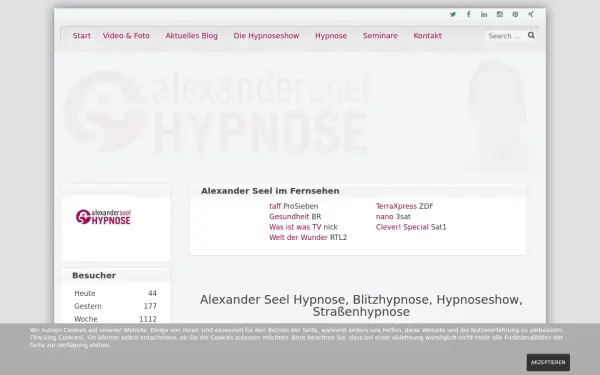Image resolution: width=600 pixels, height=375 pixels.
Task: Open the Instagram social icon
Action: 500,15
